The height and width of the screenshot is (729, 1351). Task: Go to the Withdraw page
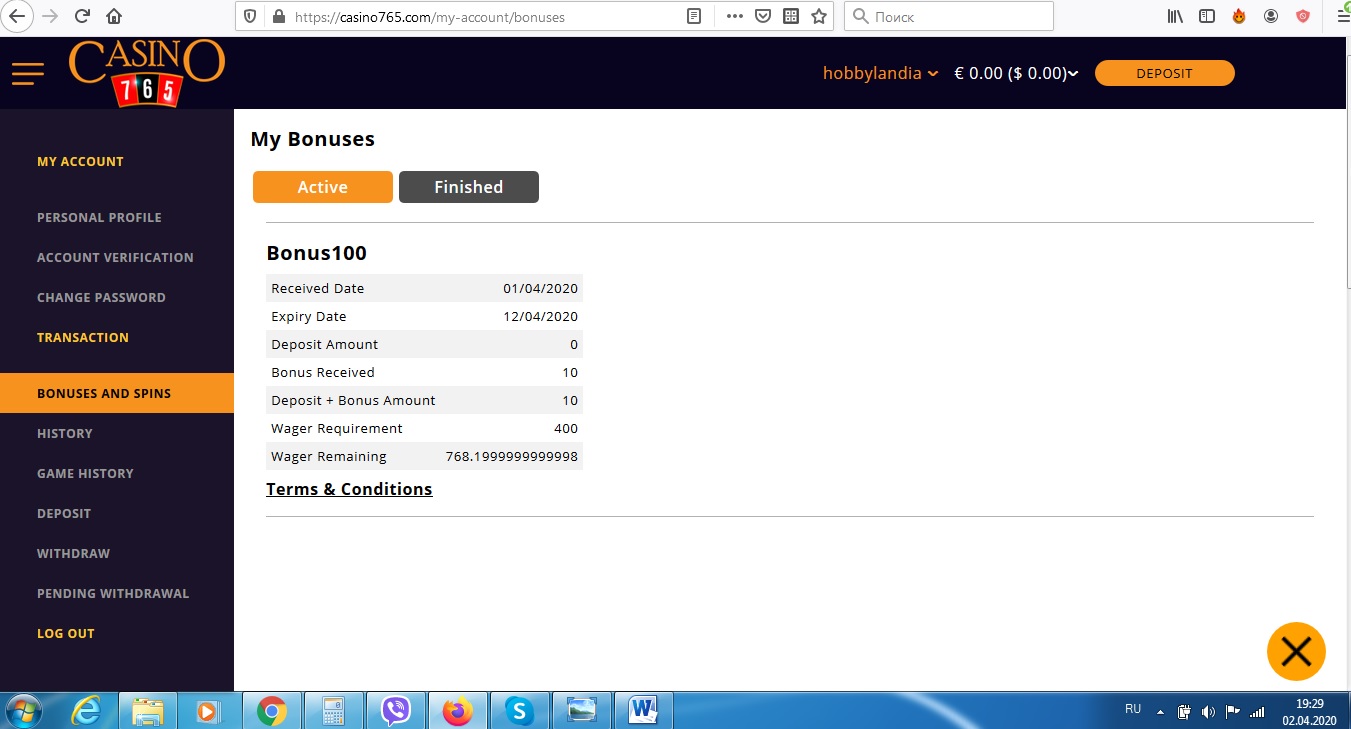74,553
